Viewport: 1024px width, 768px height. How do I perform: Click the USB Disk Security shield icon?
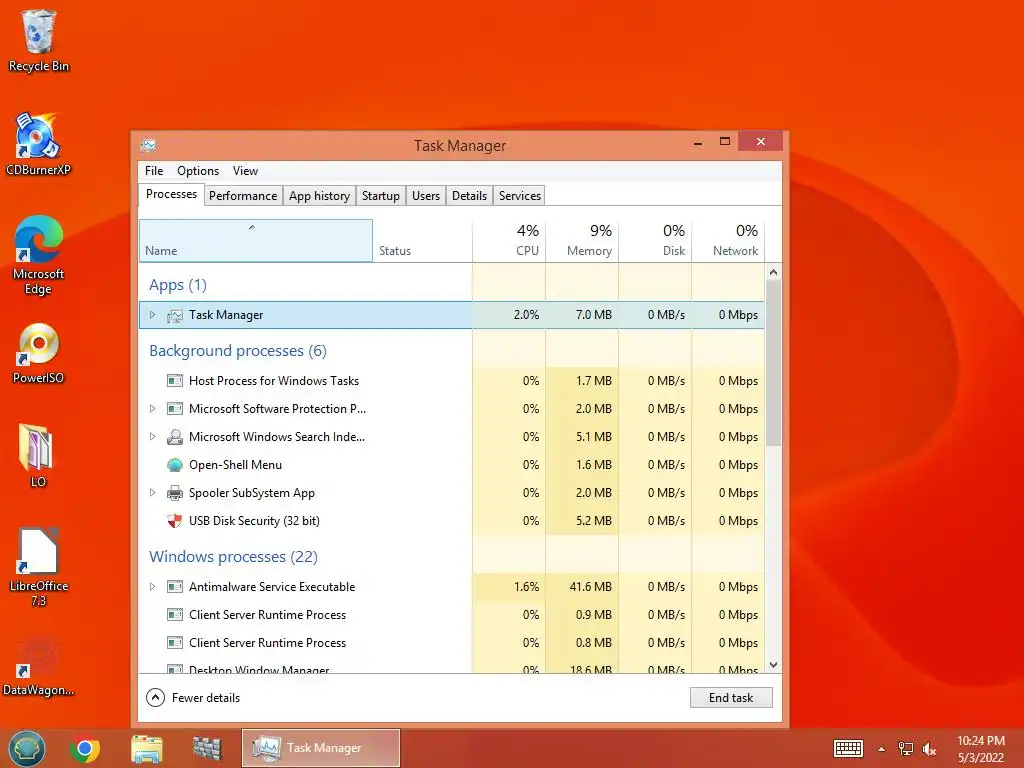174,521
